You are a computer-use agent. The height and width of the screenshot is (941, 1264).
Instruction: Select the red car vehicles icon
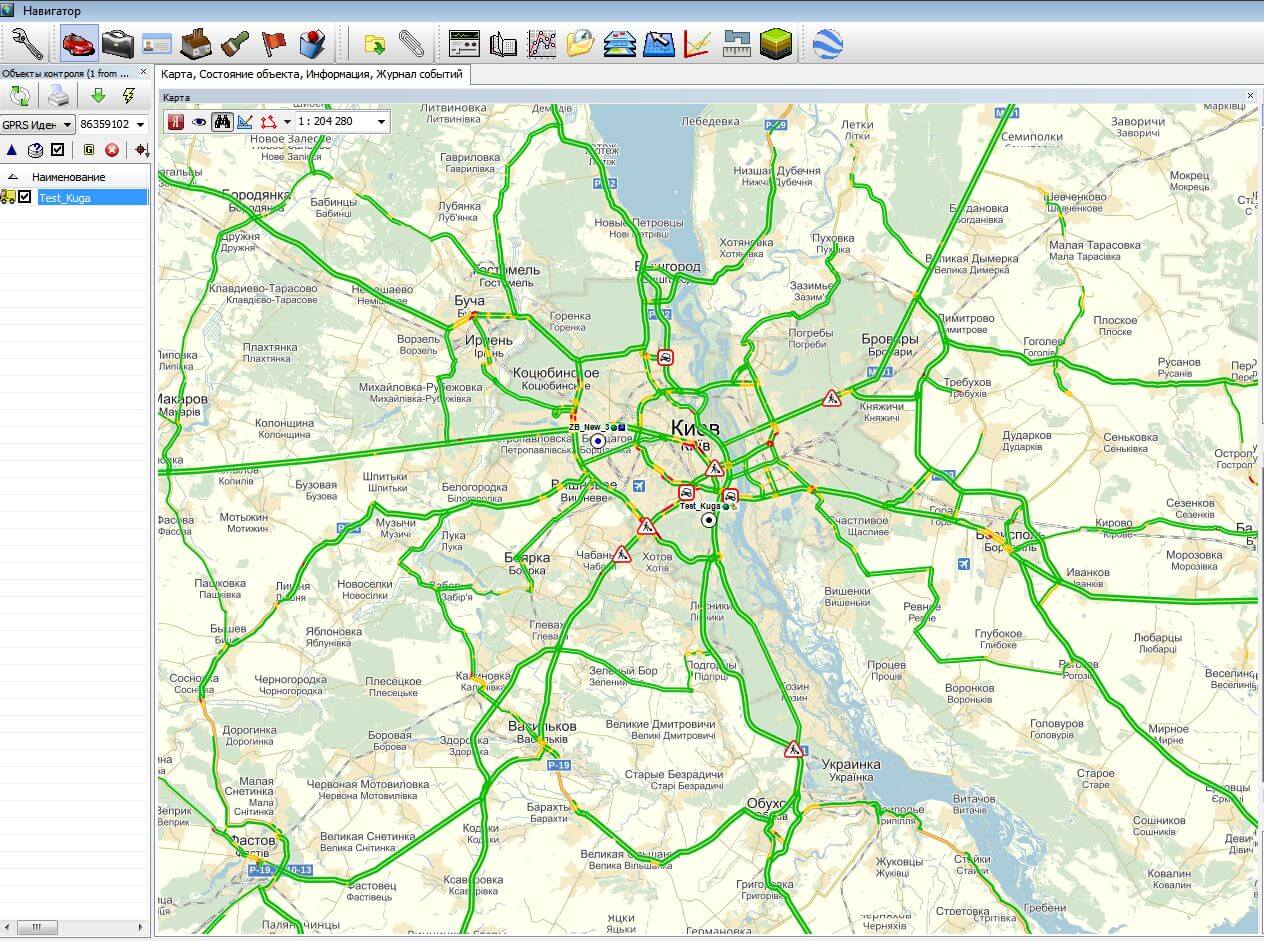pos(79,44)
